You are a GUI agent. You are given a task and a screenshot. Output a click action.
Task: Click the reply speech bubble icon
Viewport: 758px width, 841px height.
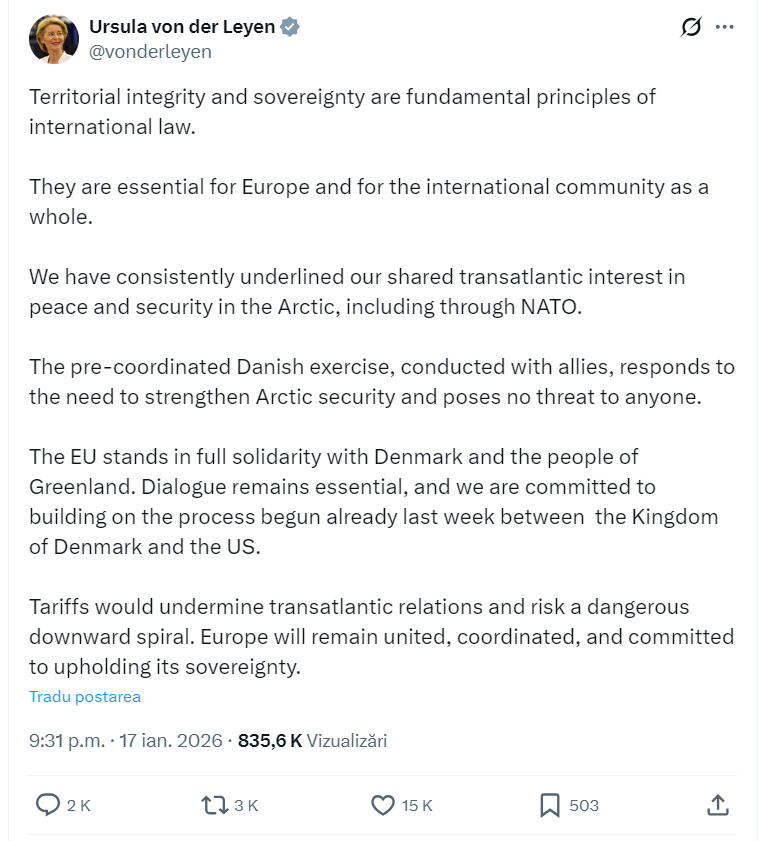(x=48, y=805)
